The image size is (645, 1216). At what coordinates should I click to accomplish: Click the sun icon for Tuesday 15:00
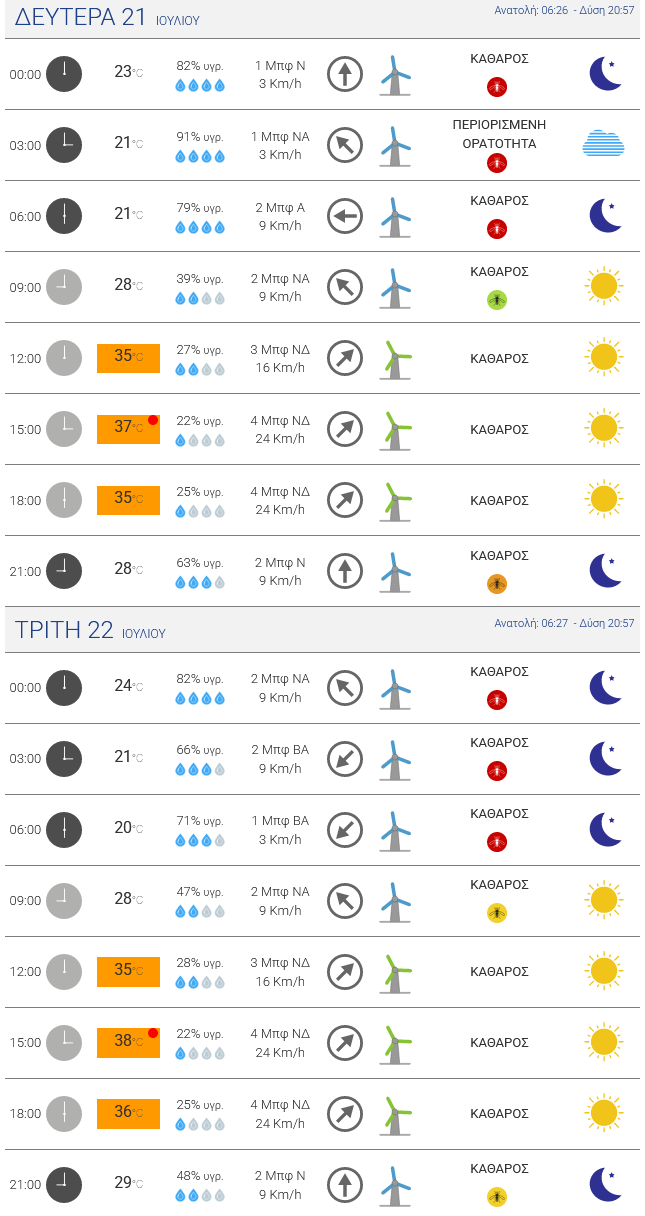click(603, 1042)
